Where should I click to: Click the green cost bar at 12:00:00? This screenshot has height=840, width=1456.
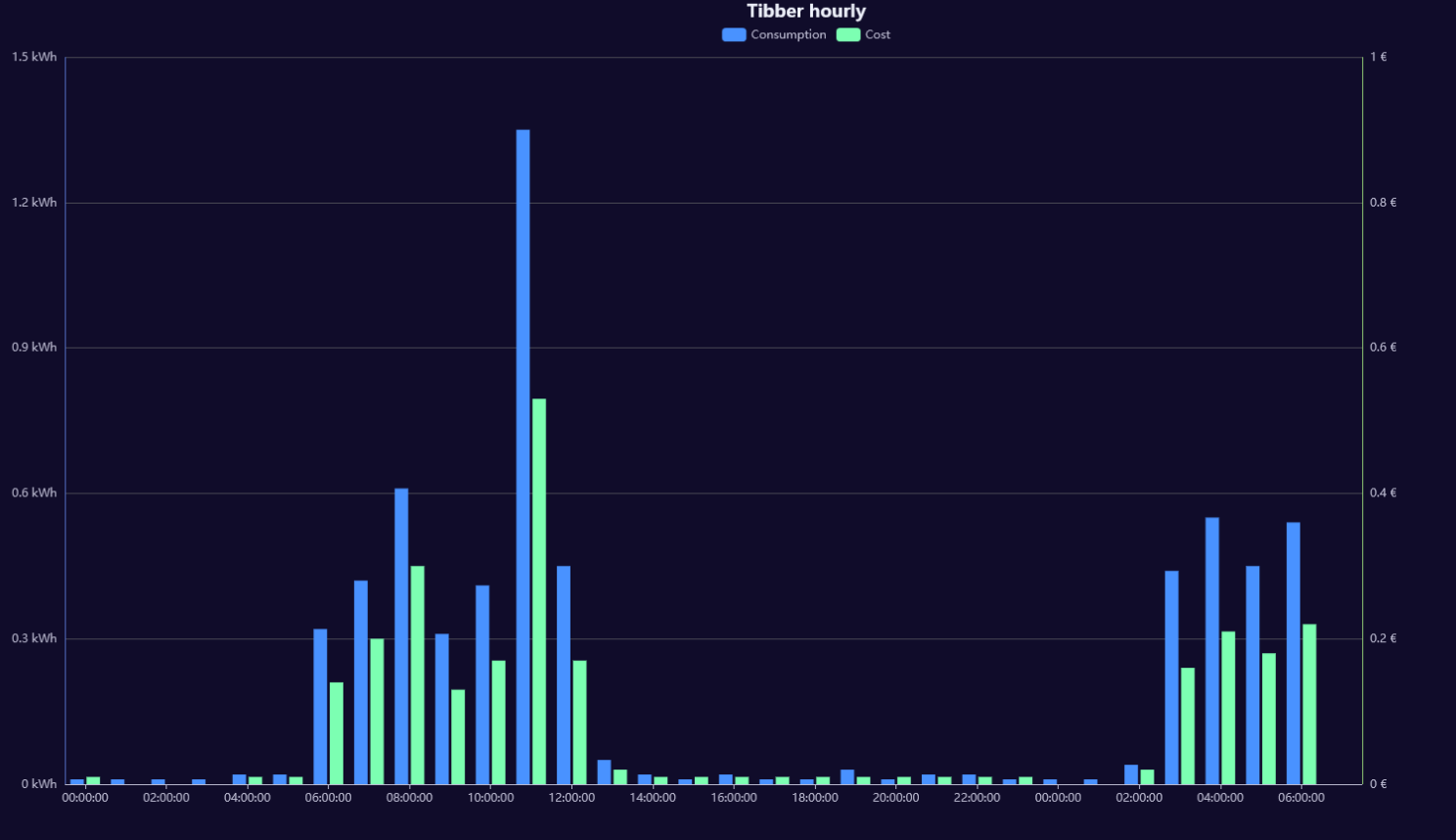(580, 723)
